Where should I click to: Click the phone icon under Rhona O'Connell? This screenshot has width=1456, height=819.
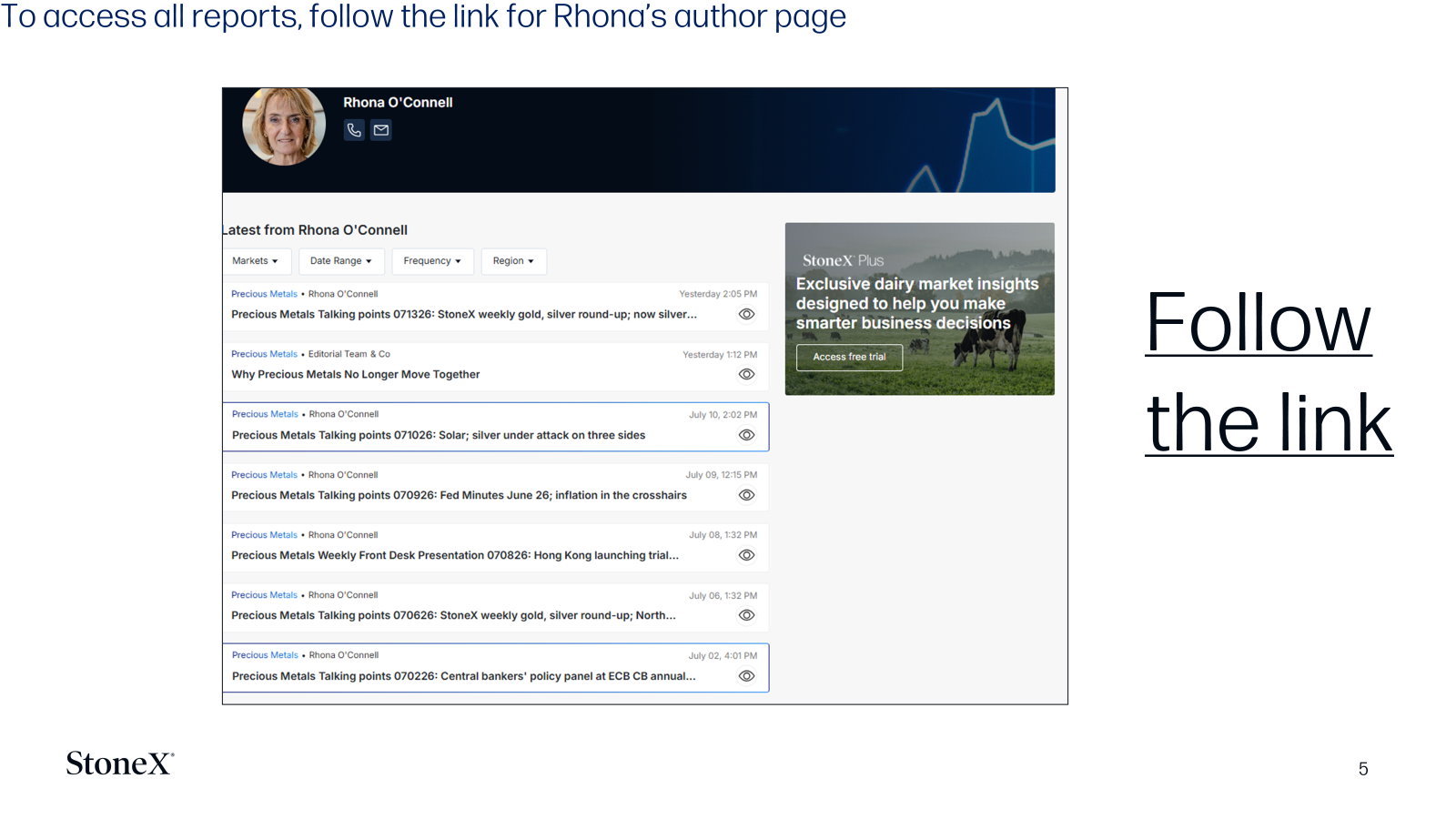[x=354, y=130]
